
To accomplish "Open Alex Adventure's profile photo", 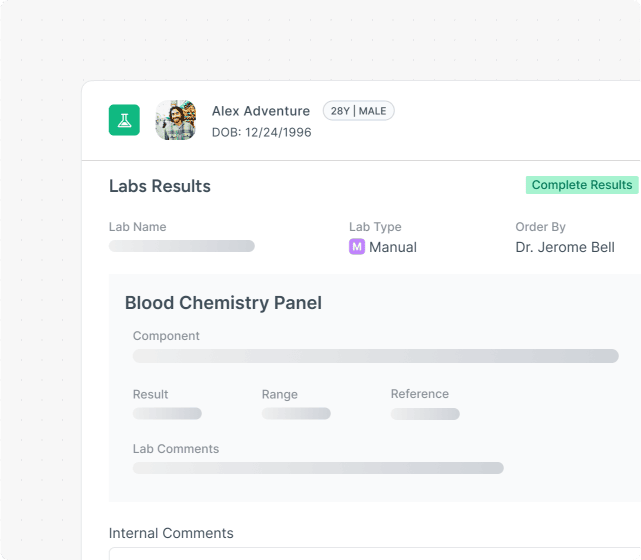I will [x=176, y=120].
